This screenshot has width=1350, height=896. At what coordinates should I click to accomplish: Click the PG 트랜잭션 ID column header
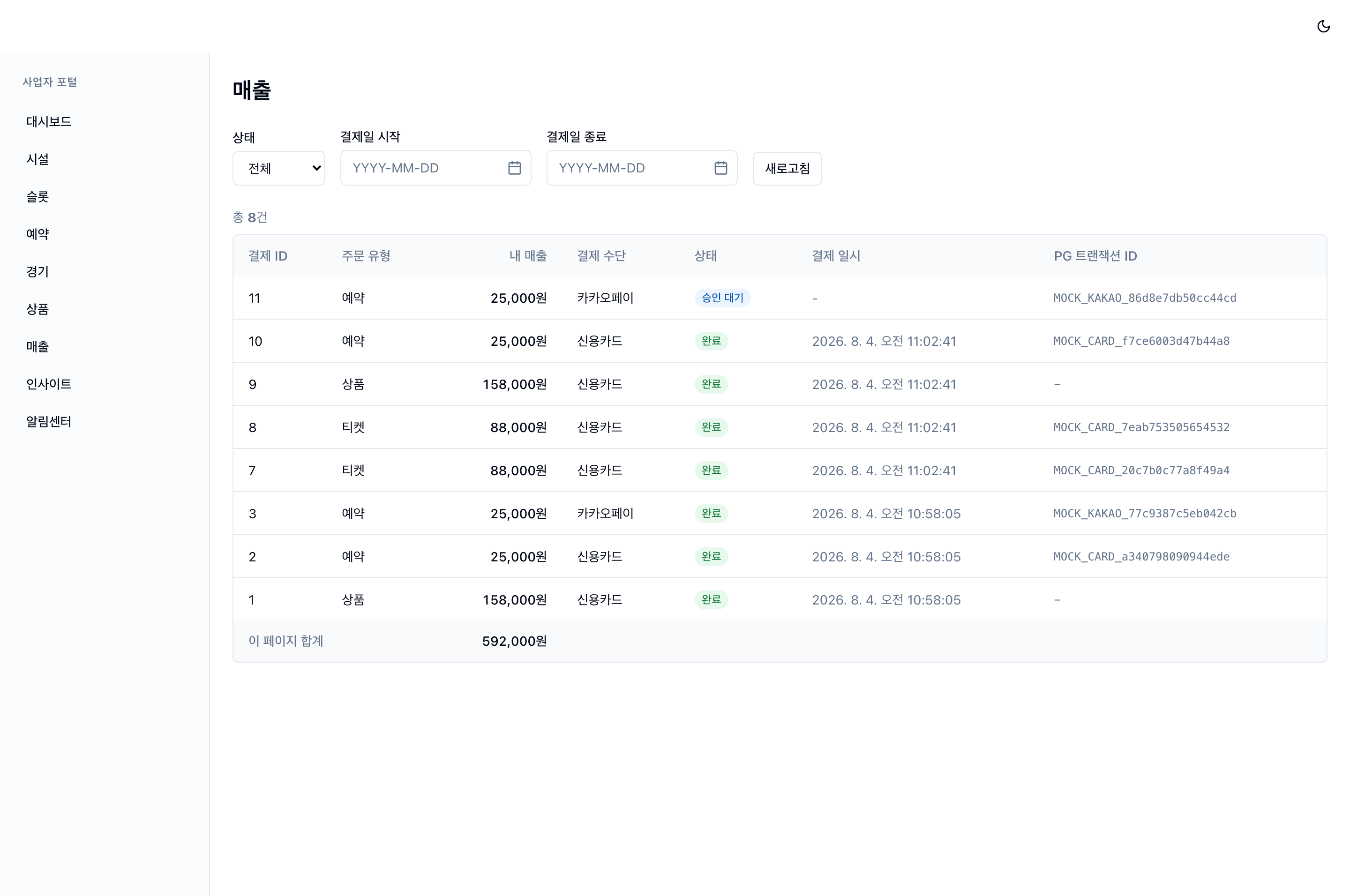[1095, 256]
